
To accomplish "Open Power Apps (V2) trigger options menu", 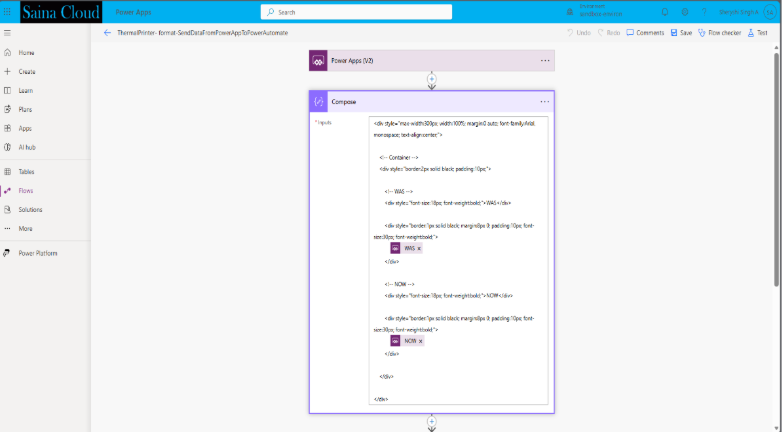I will pyautogui.click(x=545, y=61).
